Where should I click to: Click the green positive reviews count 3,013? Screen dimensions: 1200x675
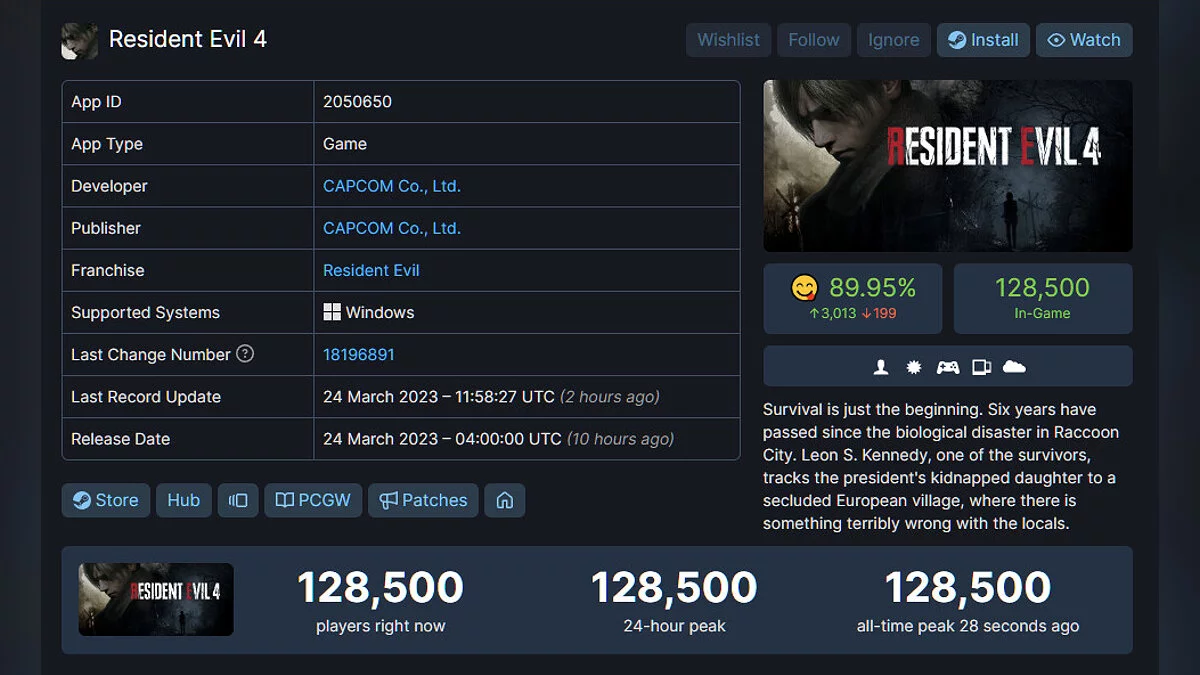832,313
